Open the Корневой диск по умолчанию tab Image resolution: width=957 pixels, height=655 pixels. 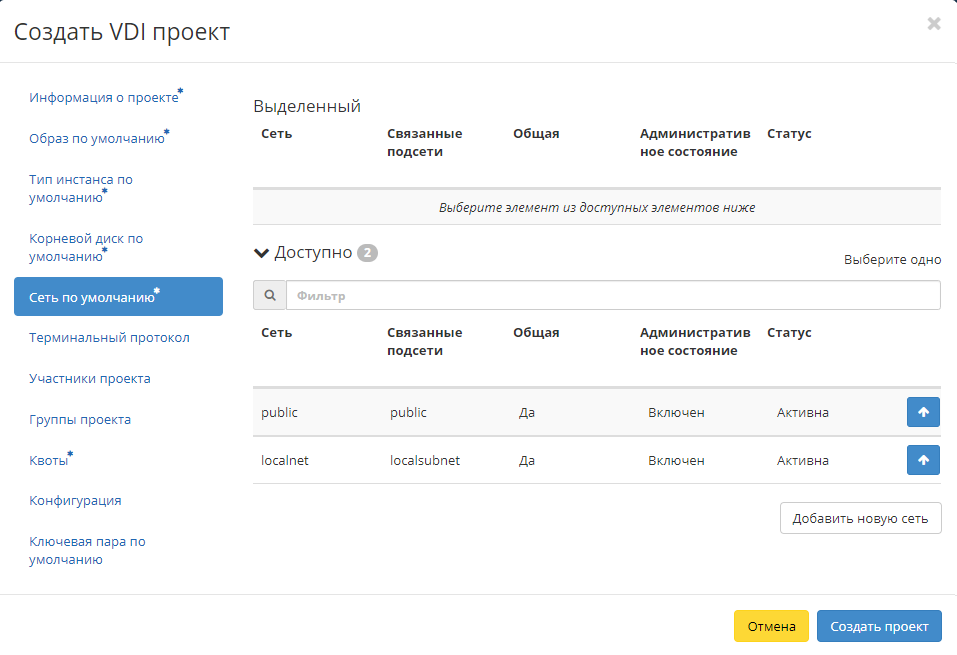click(x=86, y=247)
